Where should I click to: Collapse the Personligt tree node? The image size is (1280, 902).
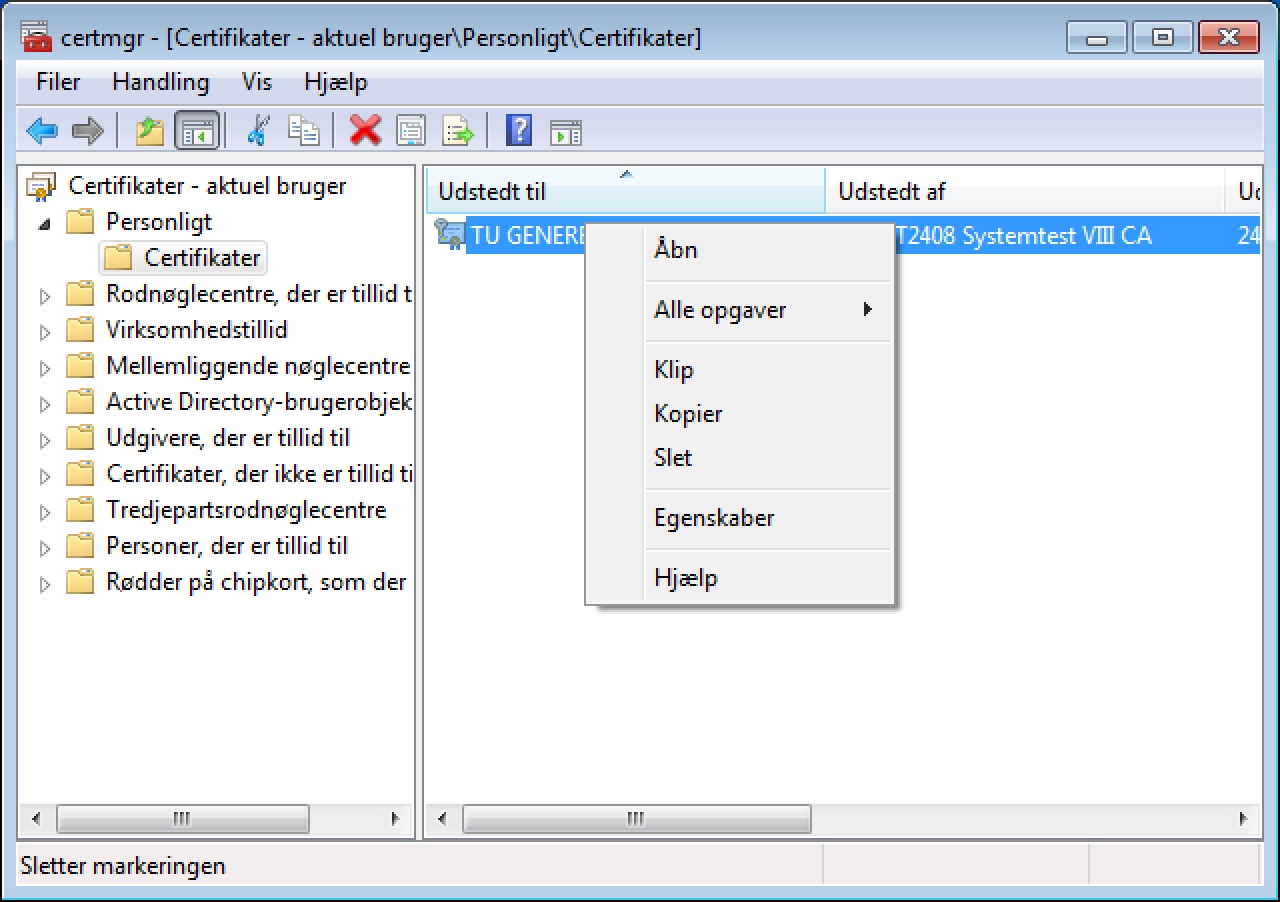click(x=44, y=224)
